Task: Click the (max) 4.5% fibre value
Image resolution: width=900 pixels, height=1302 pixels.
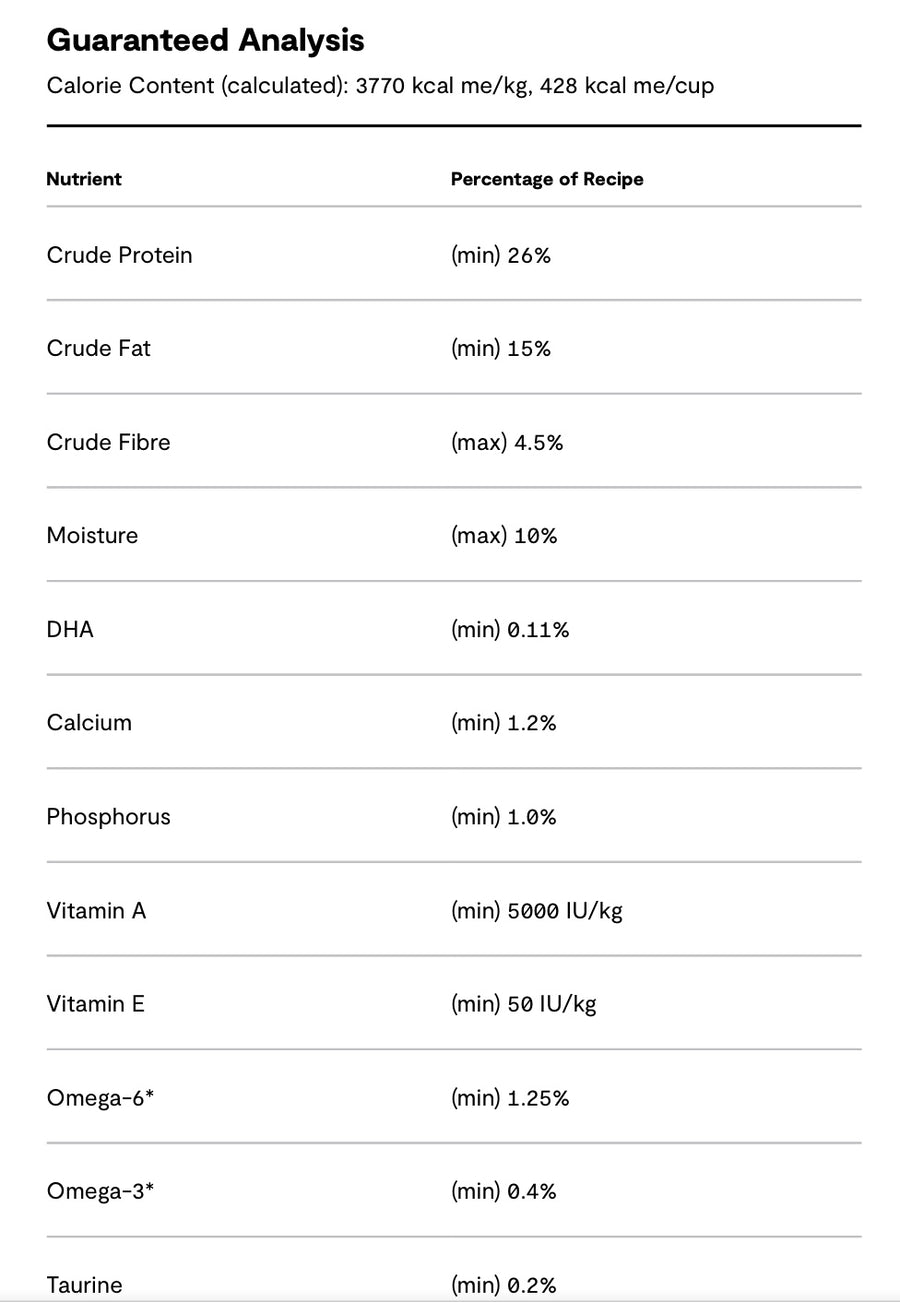Action: (x=506, y=442)
